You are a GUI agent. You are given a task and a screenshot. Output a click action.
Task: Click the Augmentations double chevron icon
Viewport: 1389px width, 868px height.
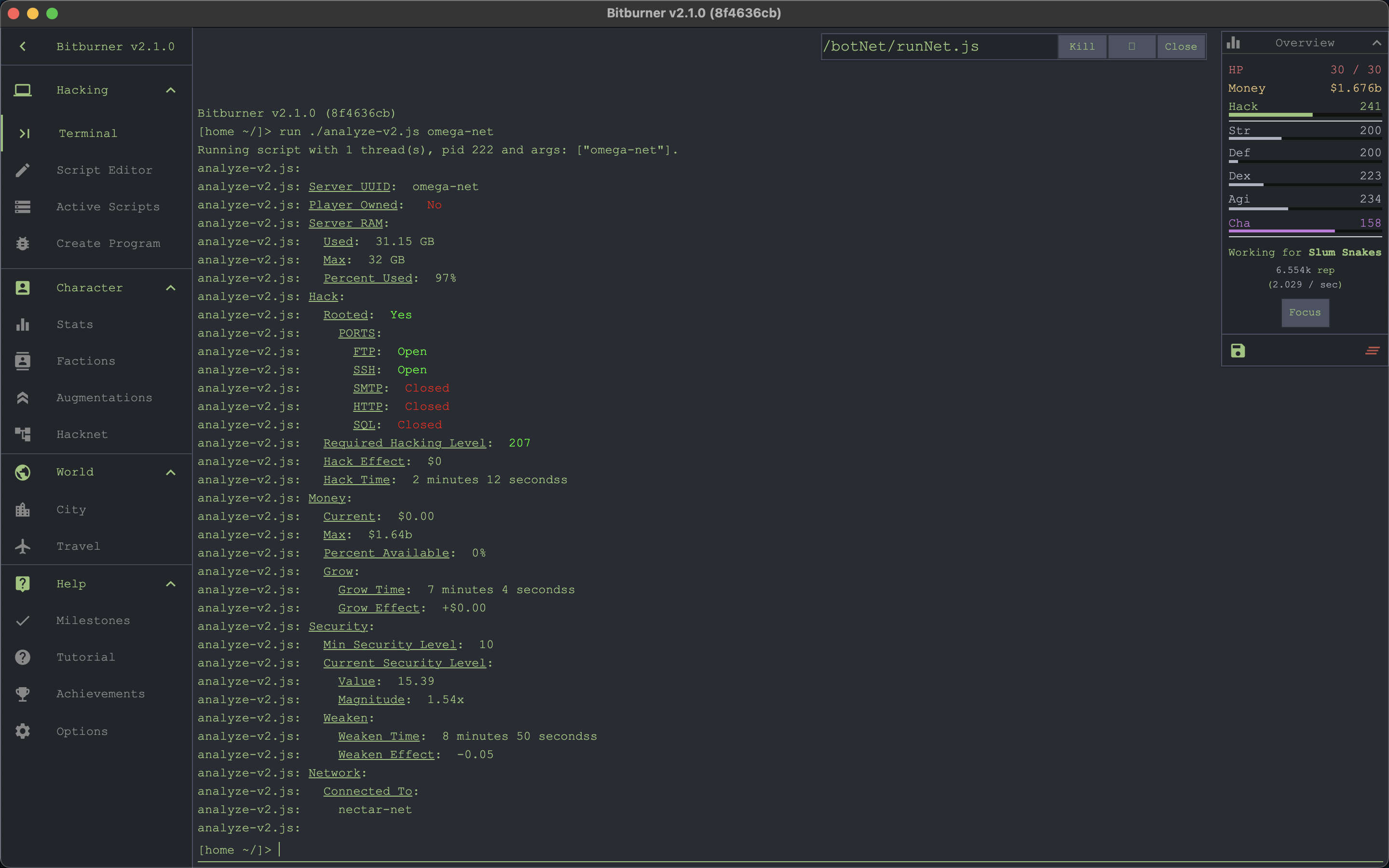click(23, 398)
